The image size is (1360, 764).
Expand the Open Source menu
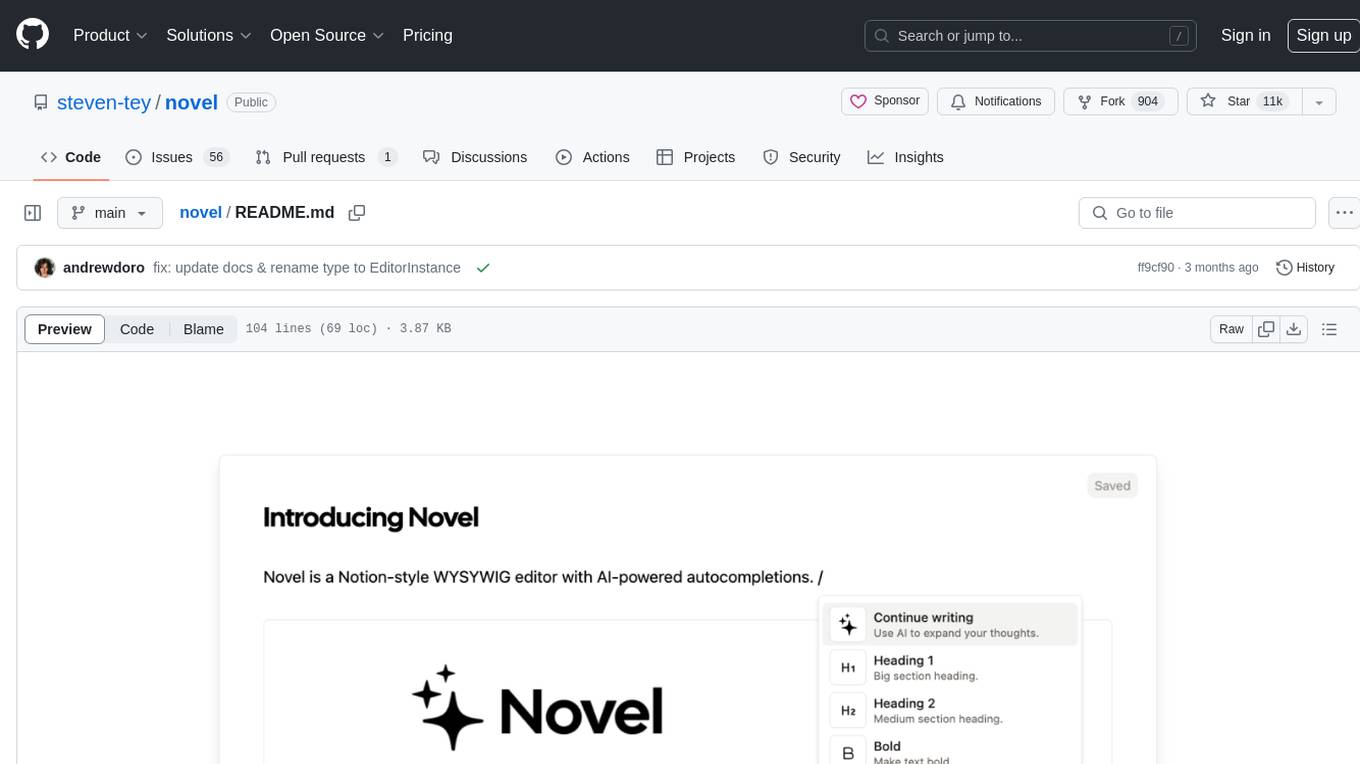pyautogui.click(x=327, y=35)
